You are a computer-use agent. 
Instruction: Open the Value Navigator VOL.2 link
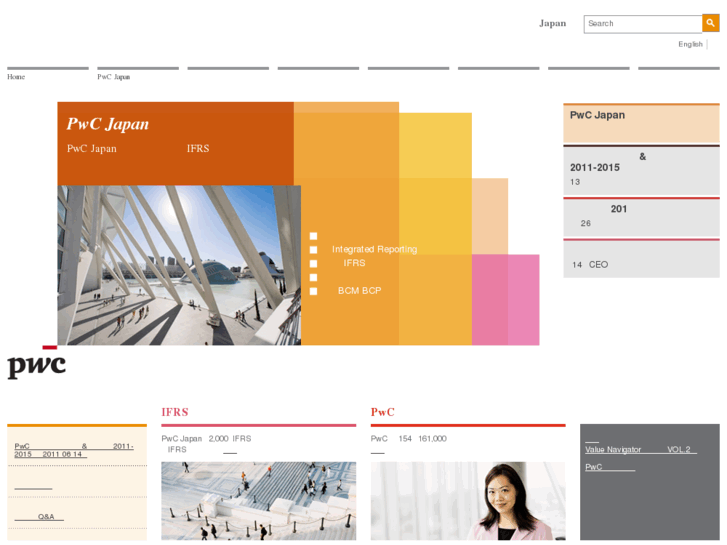[640, 449]
